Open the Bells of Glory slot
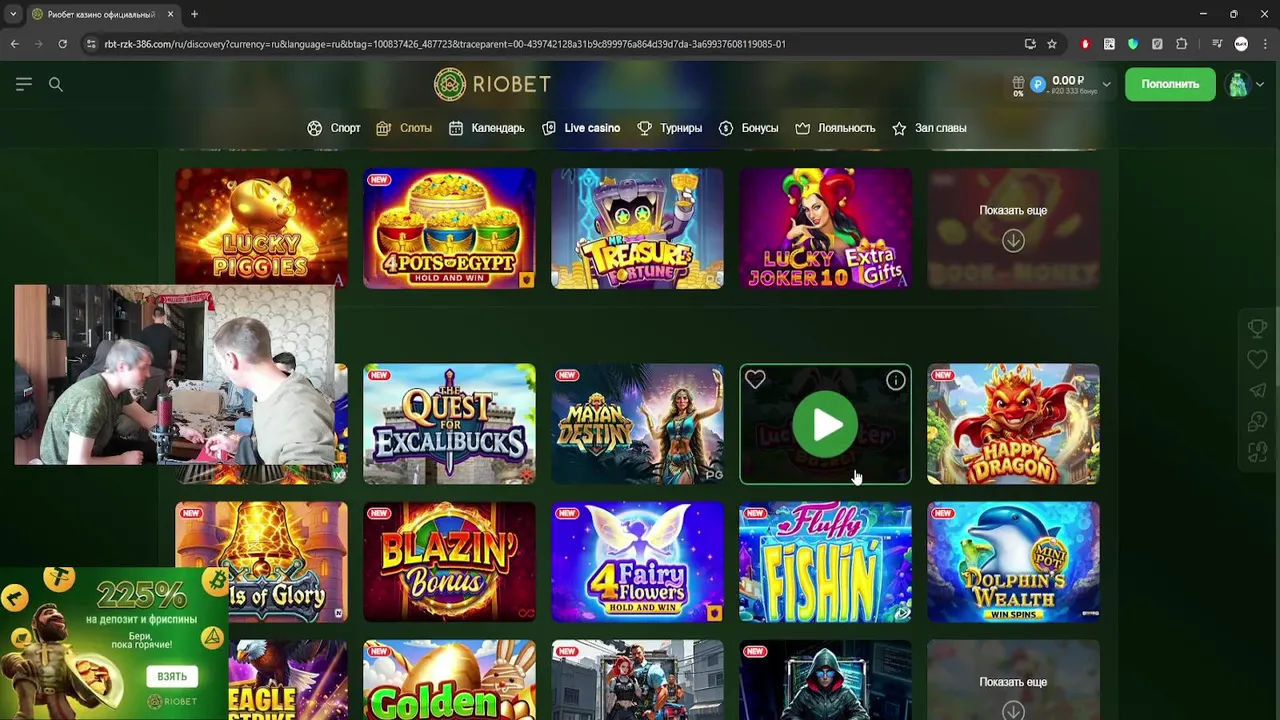 coord(261,562)
